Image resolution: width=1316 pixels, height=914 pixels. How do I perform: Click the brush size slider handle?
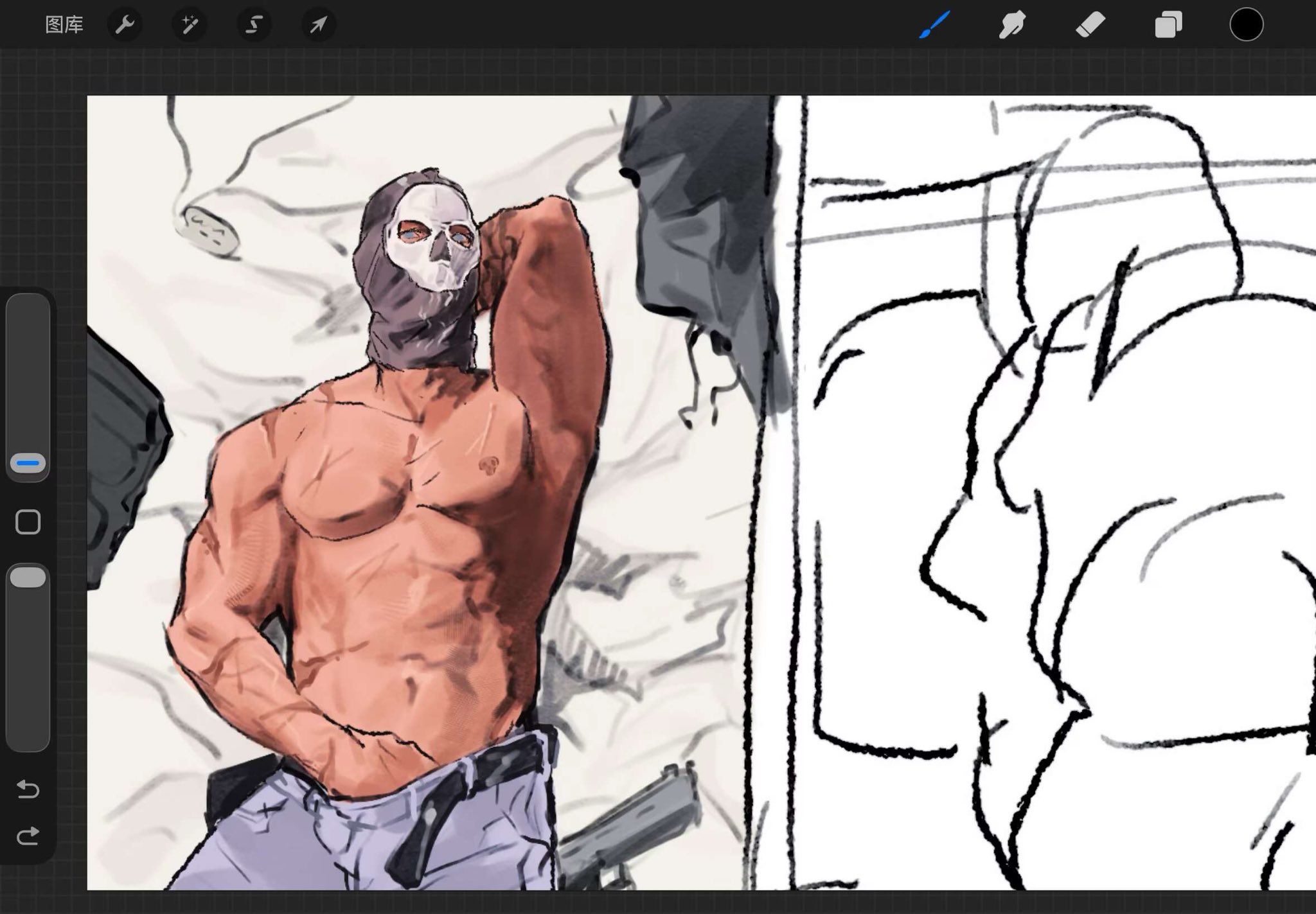click(28, 463)
